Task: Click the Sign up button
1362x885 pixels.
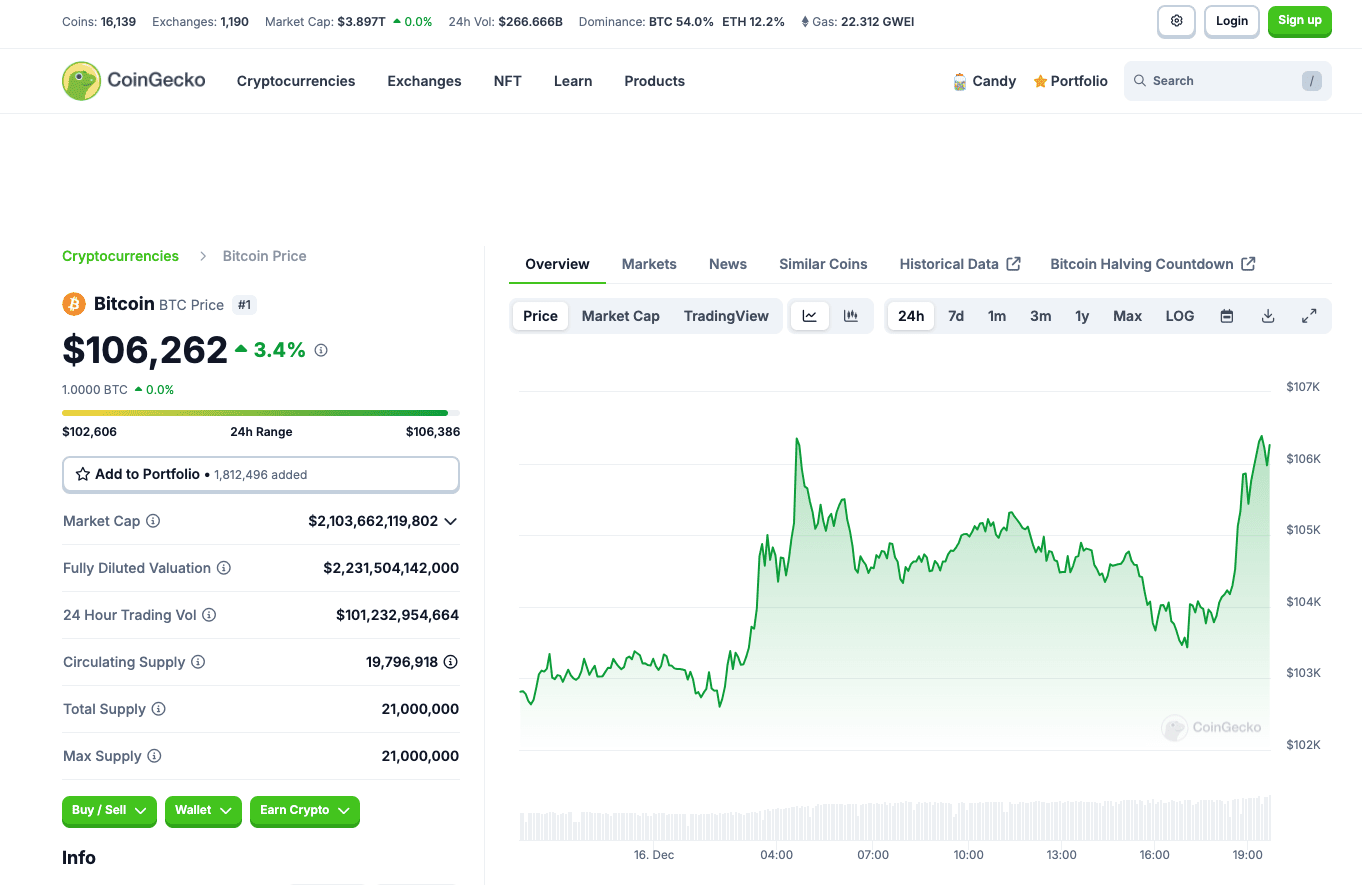Action: click(x=1300, y=21)
